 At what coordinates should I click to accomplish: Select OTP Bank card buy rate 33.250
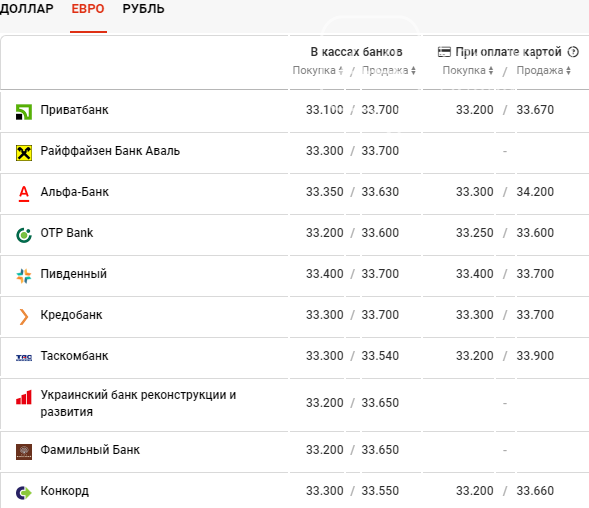coord(475,233)
